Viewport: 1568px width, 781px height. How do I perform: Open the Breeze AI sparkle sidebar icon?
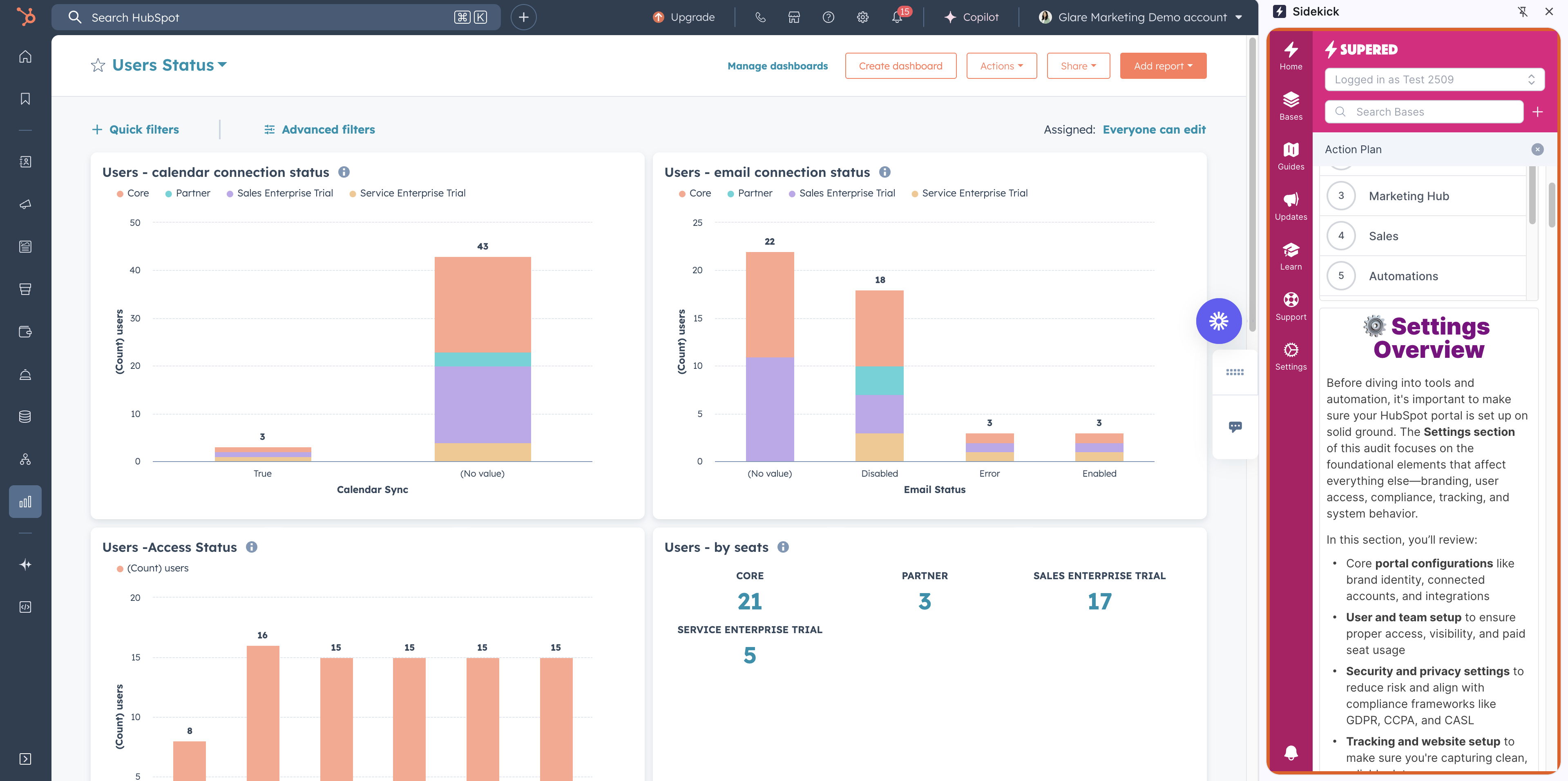click(x=25, y=565)
